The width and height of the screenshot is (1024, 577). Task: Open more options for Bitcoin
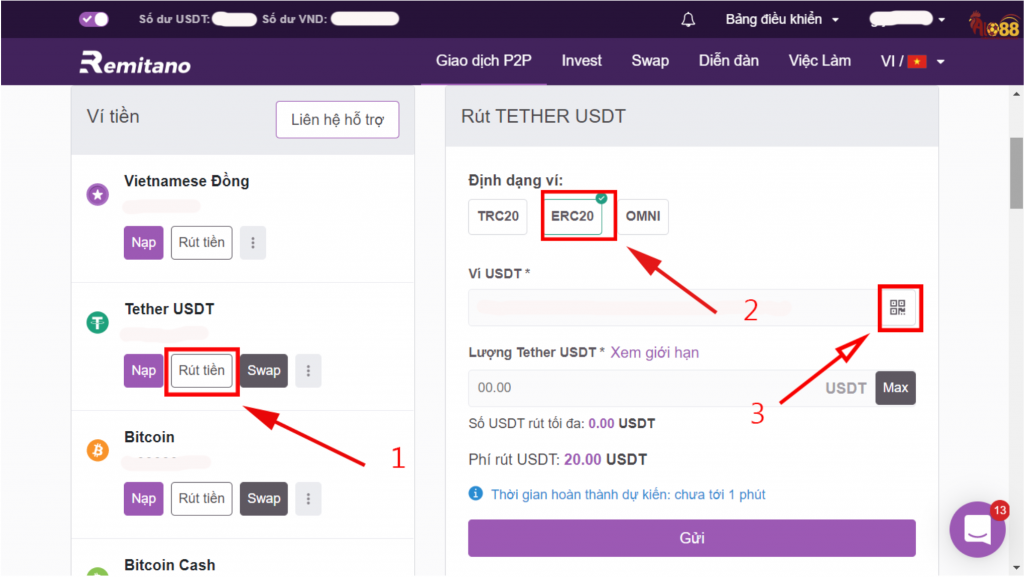[308, 499]
